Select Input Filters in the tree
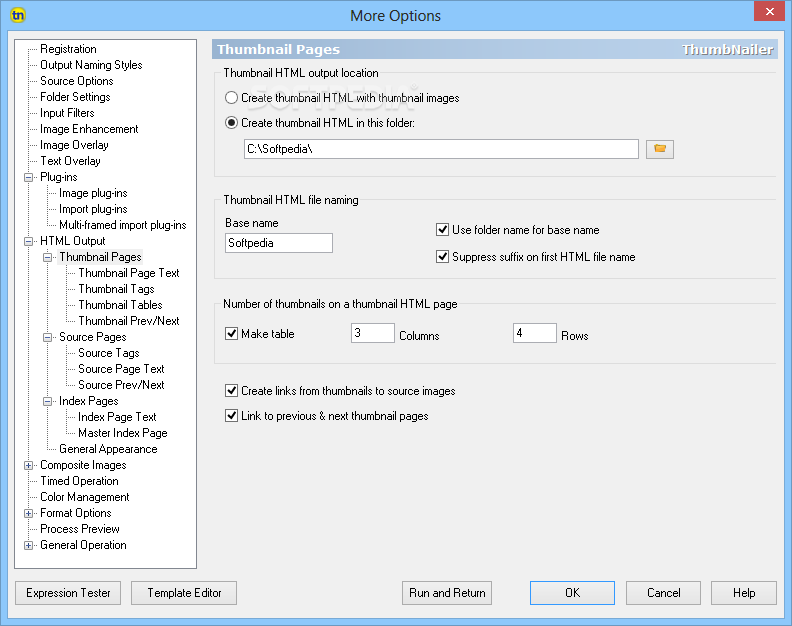 pos(67,113)
